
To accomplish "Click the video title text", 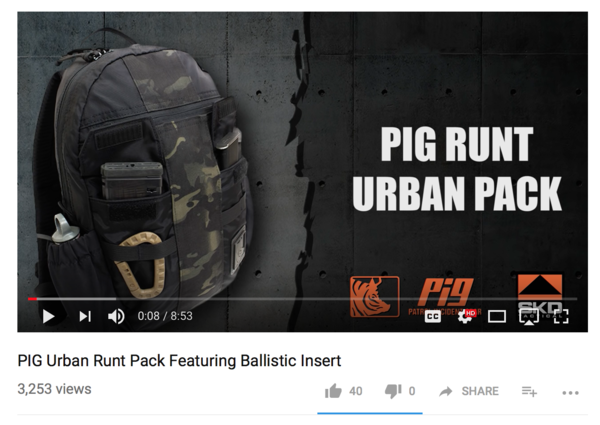I will [179, 361].
